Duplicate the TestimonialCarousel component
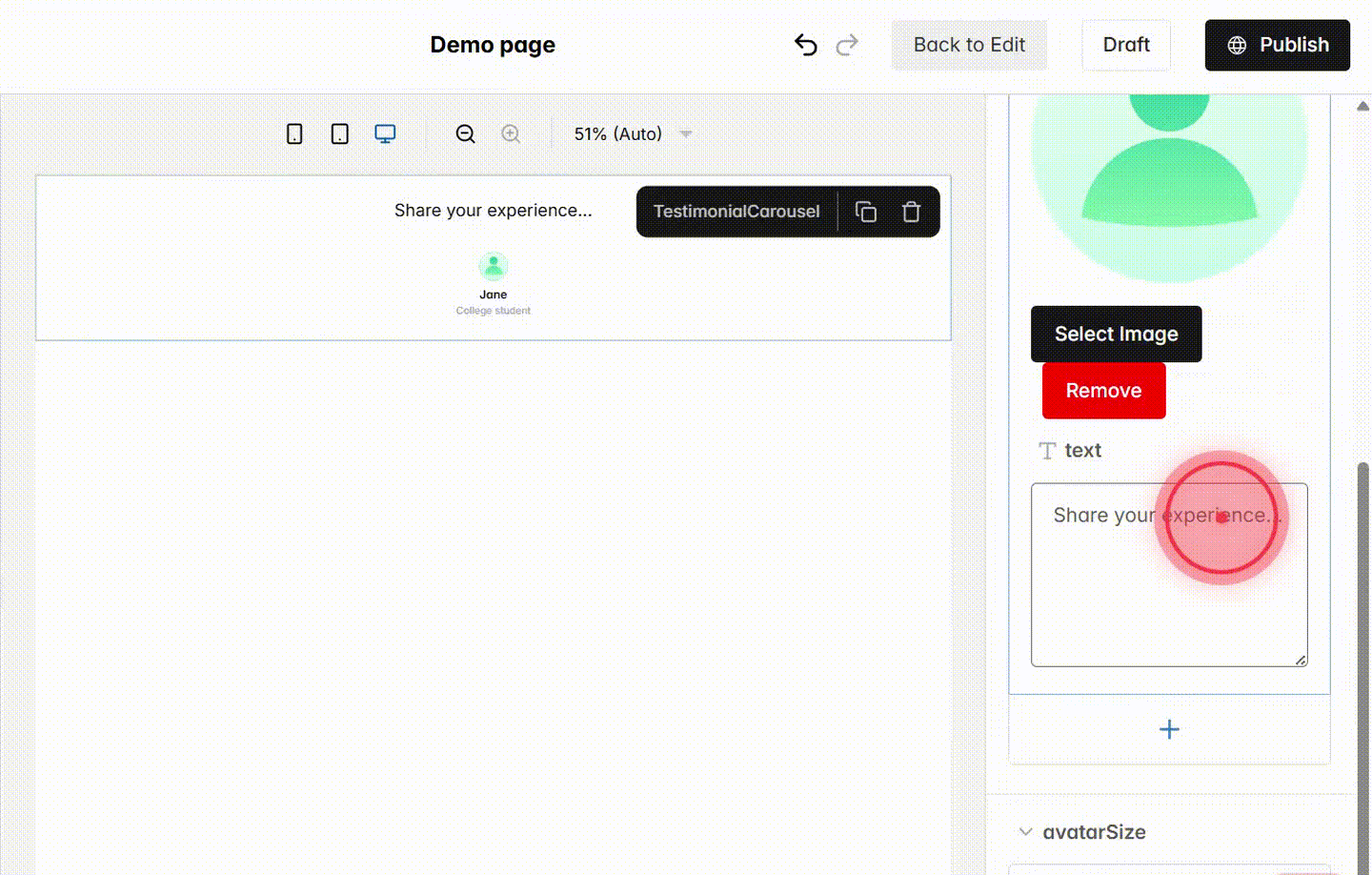 coord(866,211)
